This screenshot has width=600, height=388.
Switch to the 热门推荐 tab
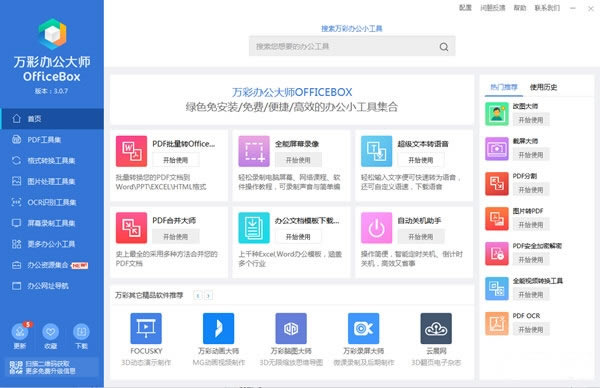point(504,87)
